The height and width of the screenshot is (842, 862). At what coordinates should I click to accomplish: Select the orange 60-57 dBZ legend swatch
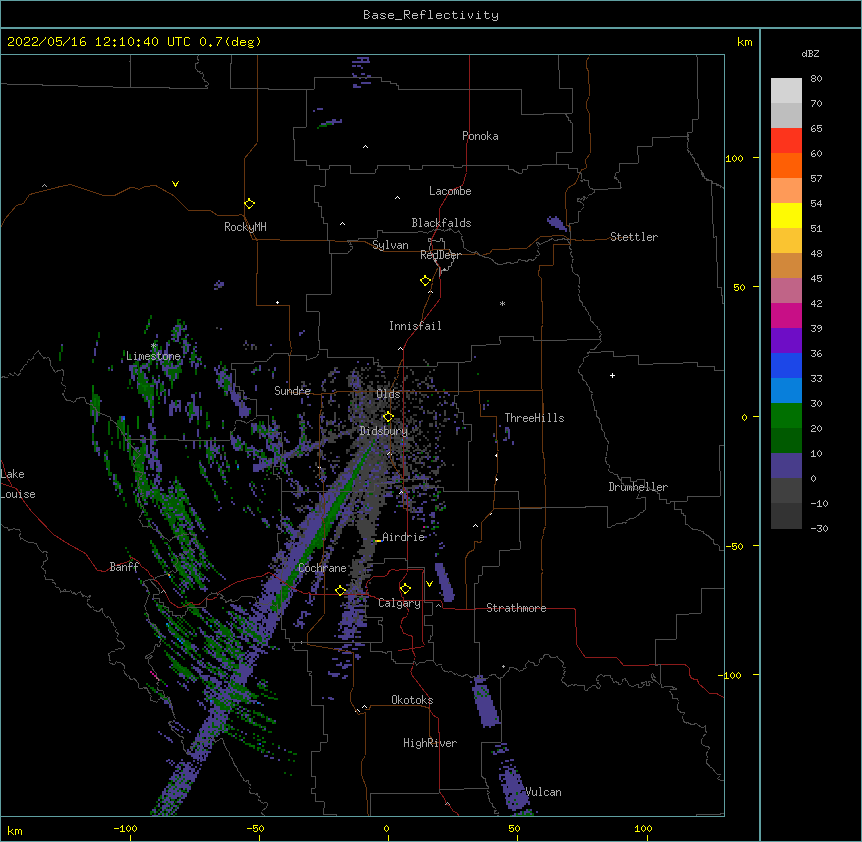(786, 166)
